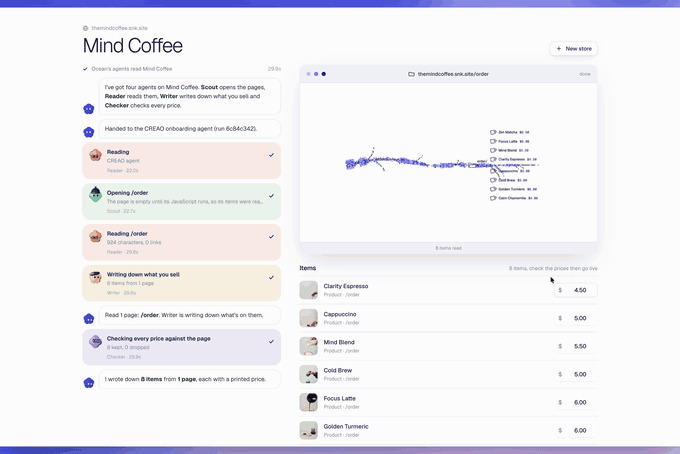This screenshot has height=454, width=680.
Task: Click the Checker avatar on Checking every price card
Action: coord(95,341)
